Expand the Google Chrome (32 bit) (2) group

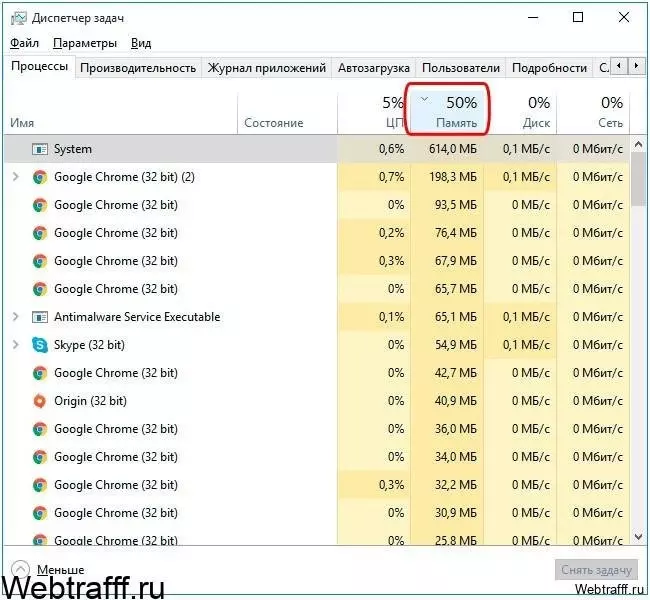(x=16, y=177)
